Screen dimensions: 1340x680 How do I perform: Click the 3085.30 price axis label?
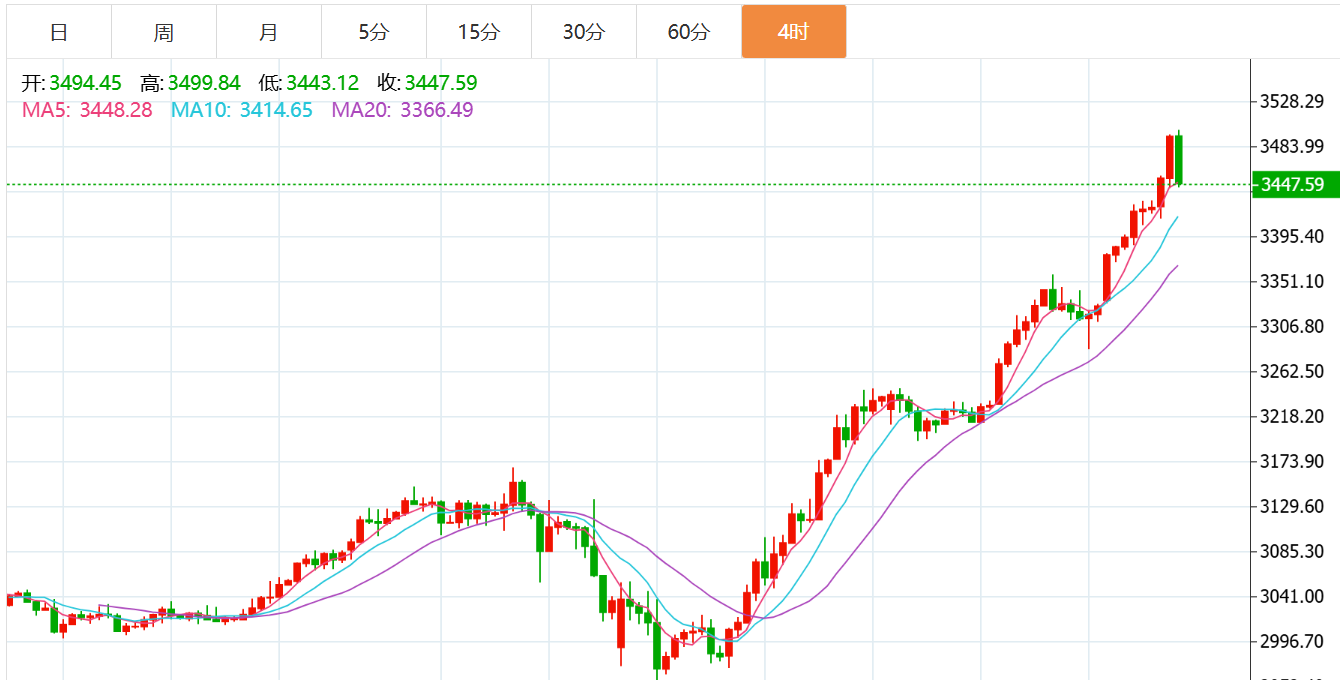point(1293,551)
